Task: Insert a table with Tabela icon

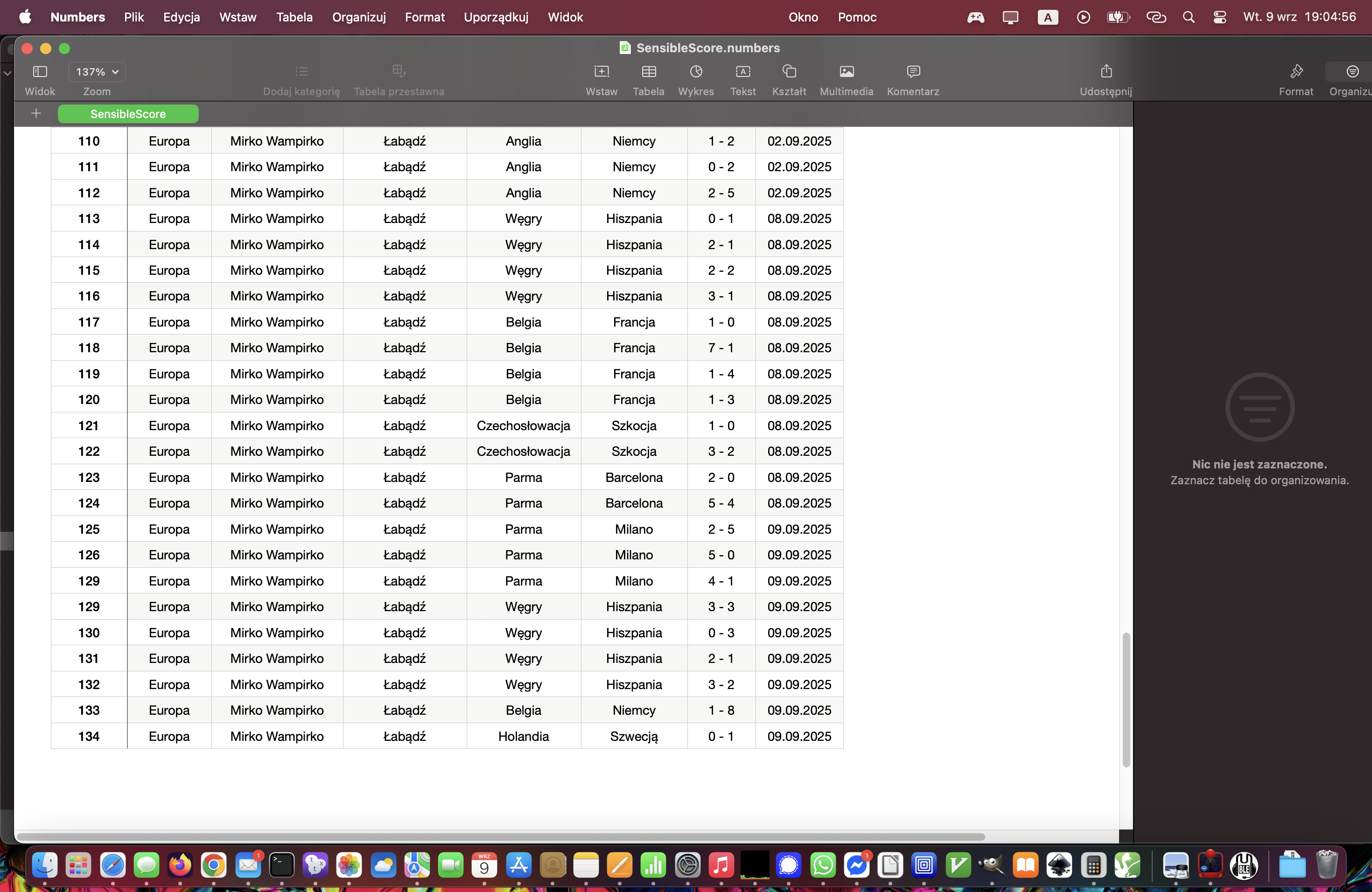Action: pyautogui.click(x=649, y=71)
